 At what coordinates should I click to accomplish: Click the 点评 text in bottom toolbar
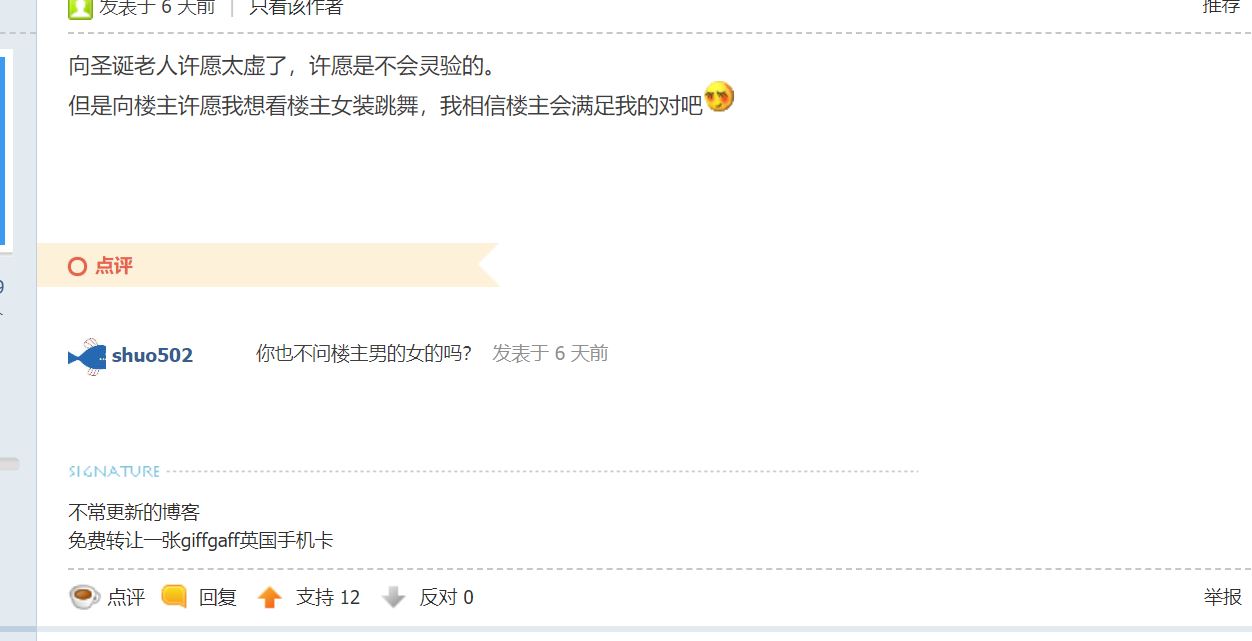click(x=126, y=598)
